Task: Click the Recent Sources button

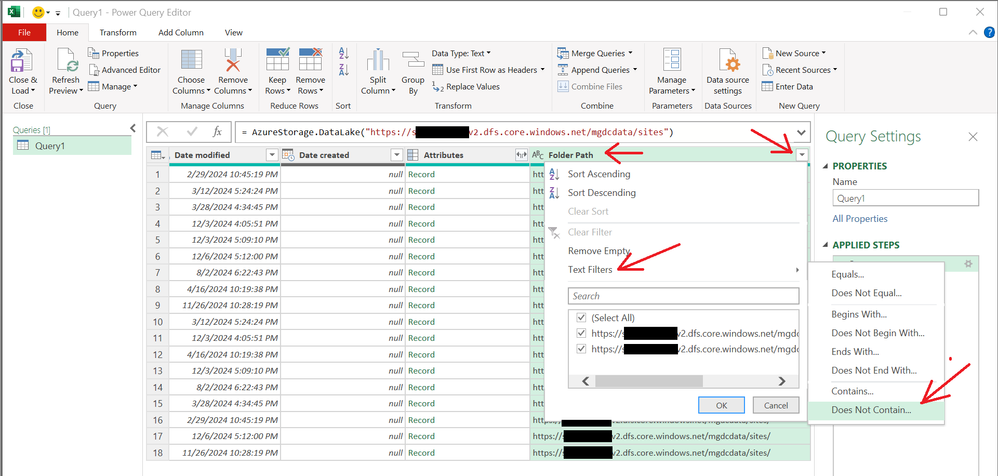Action: click(x=799, y=70)
